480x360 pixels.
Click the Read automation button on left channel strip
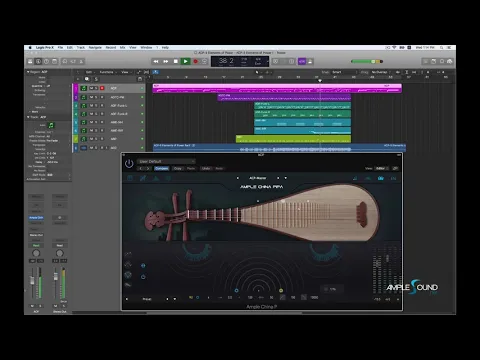point(36,245)
